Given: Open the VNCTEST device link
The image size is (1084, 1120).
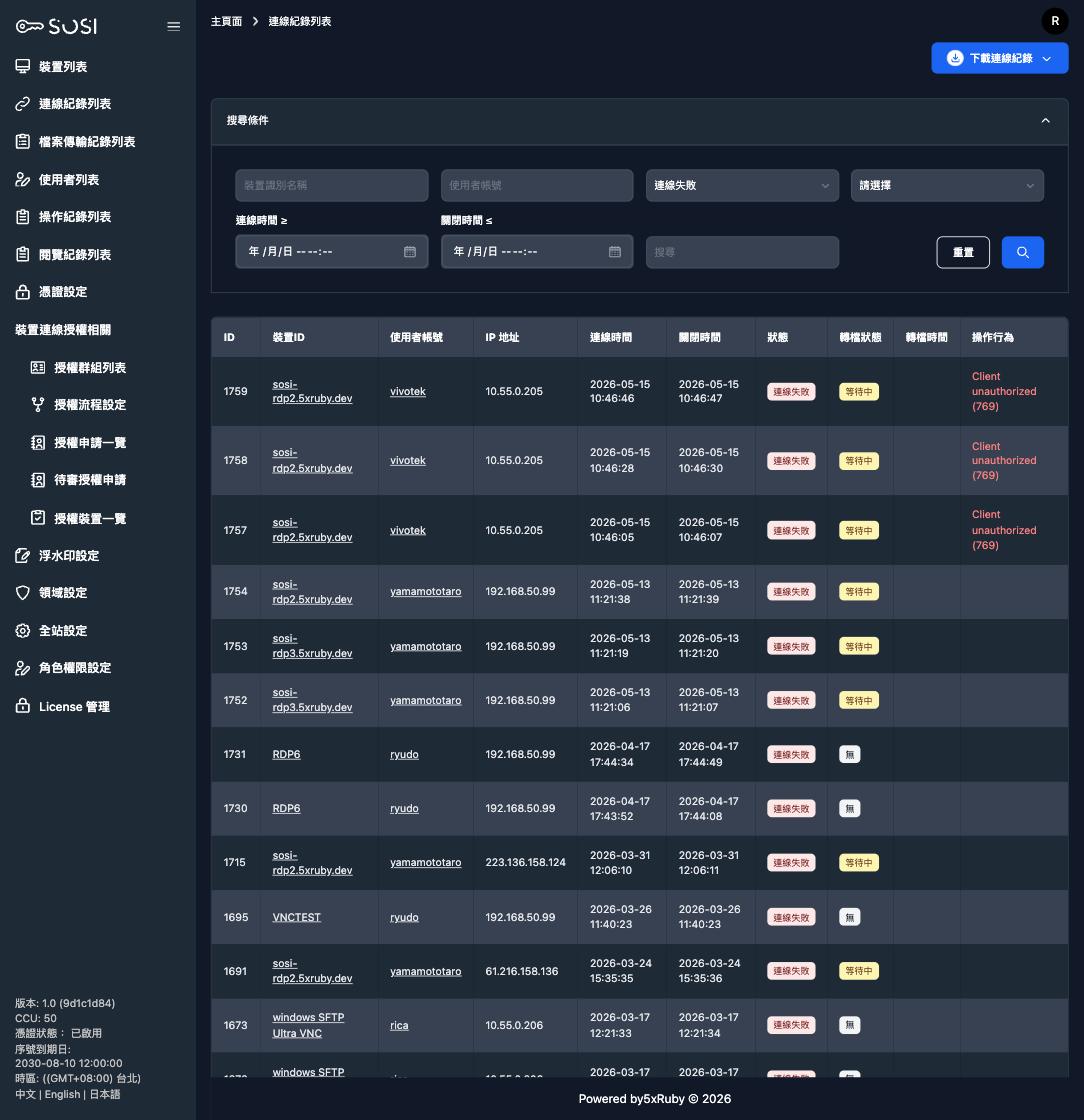Looking at the screenshot, I should [x=296, y=917].
